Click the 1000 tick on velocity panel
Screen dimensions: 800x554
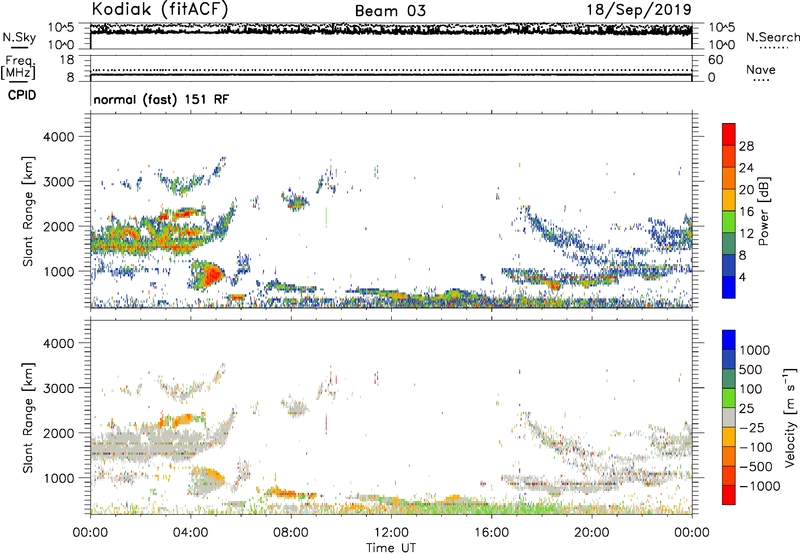[x=59, y=478]
